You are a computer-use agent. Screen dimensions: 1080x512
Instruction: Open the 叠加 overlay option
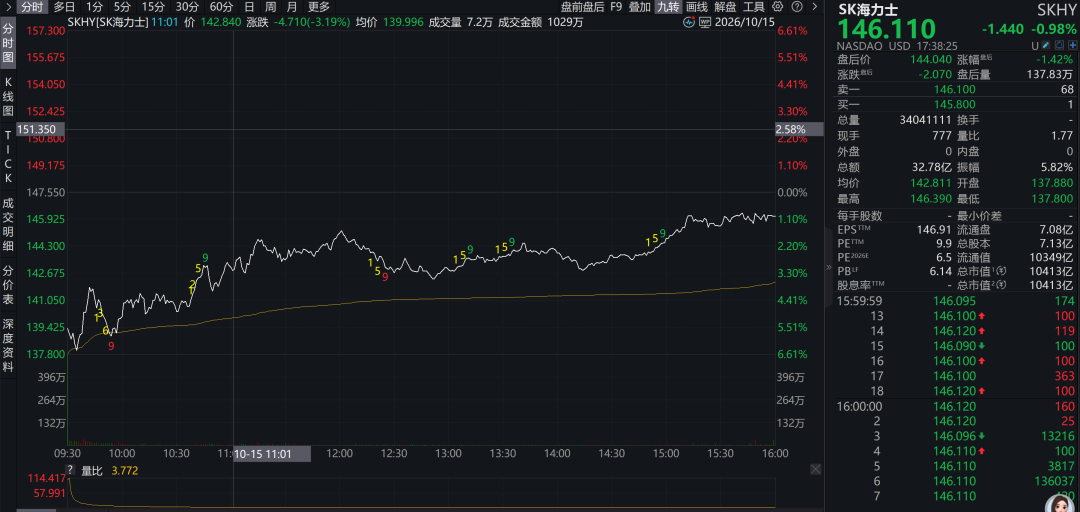tap(639, 7)
